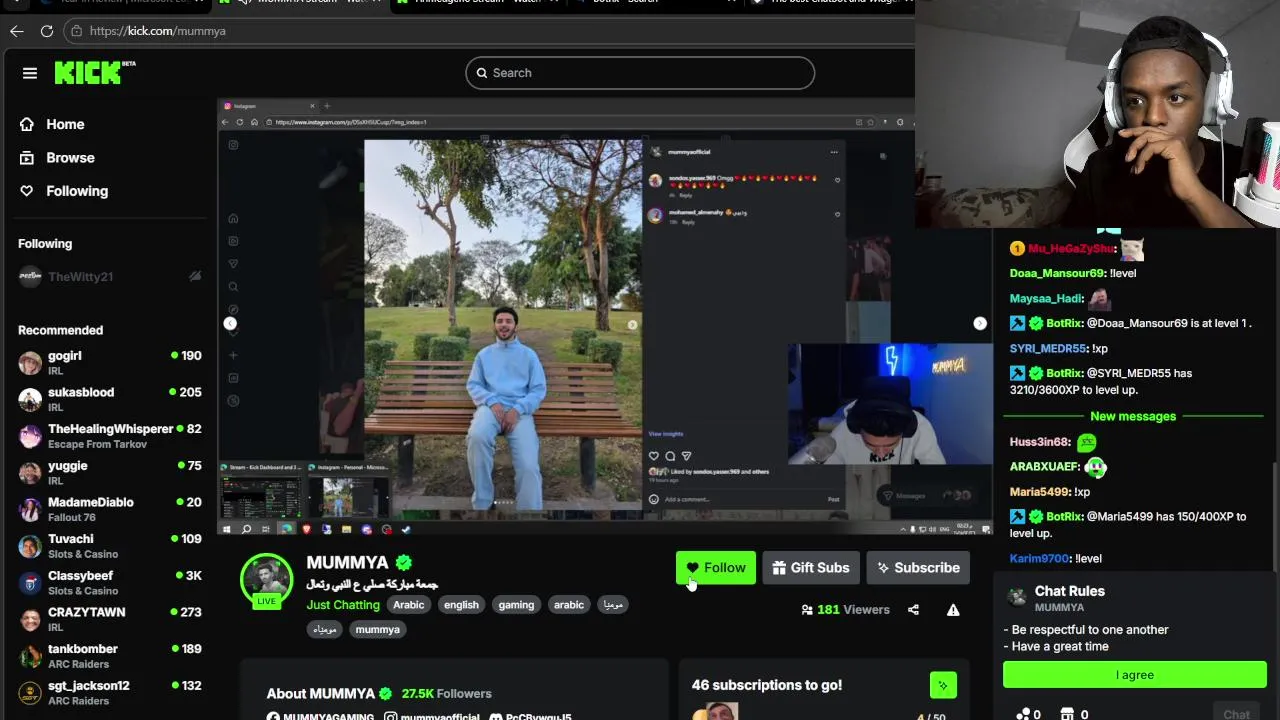Open tankbomber recommended channel
The width and height of the screenshot is (1280, 720).
point(110,656)
